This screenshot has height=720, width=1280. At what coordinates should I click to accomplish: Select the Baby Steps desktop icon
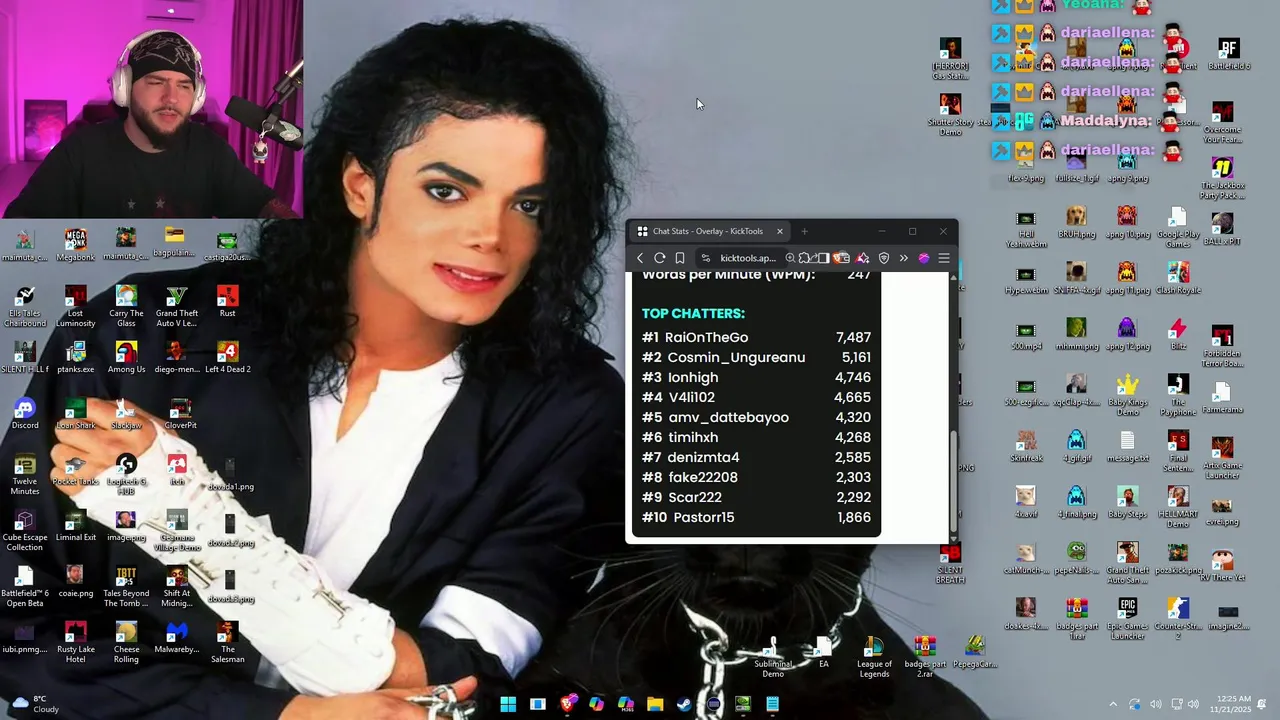[x=1127, y=502]
